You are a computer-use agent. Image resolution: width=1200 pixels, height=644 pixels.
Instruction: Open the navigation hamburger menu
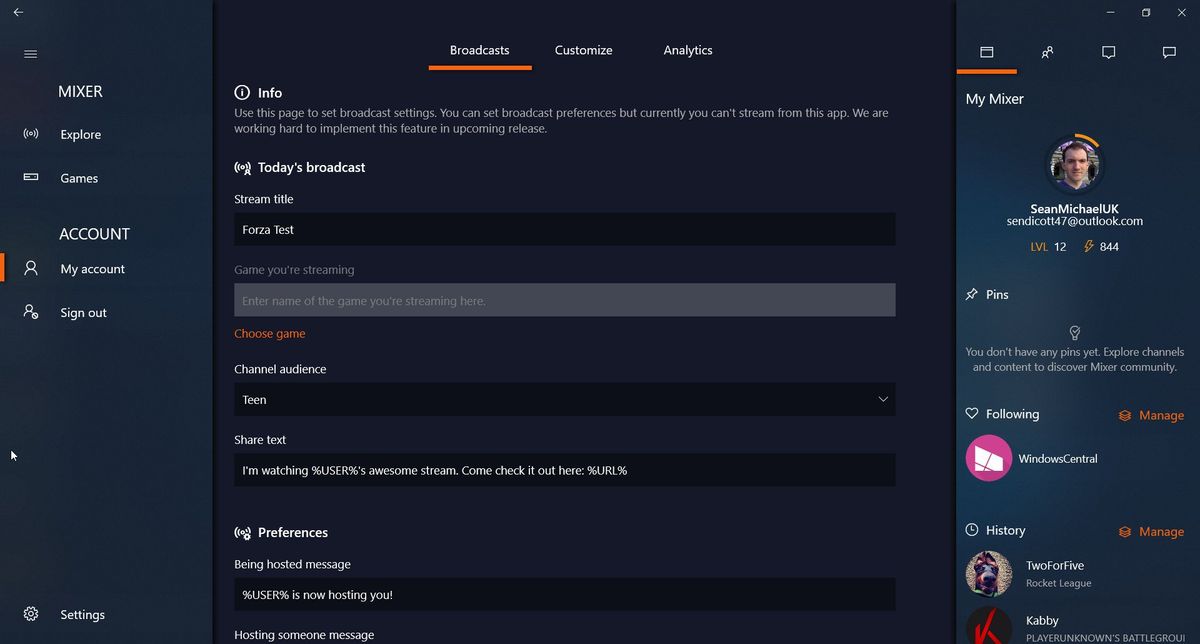(x=30, y=54)
